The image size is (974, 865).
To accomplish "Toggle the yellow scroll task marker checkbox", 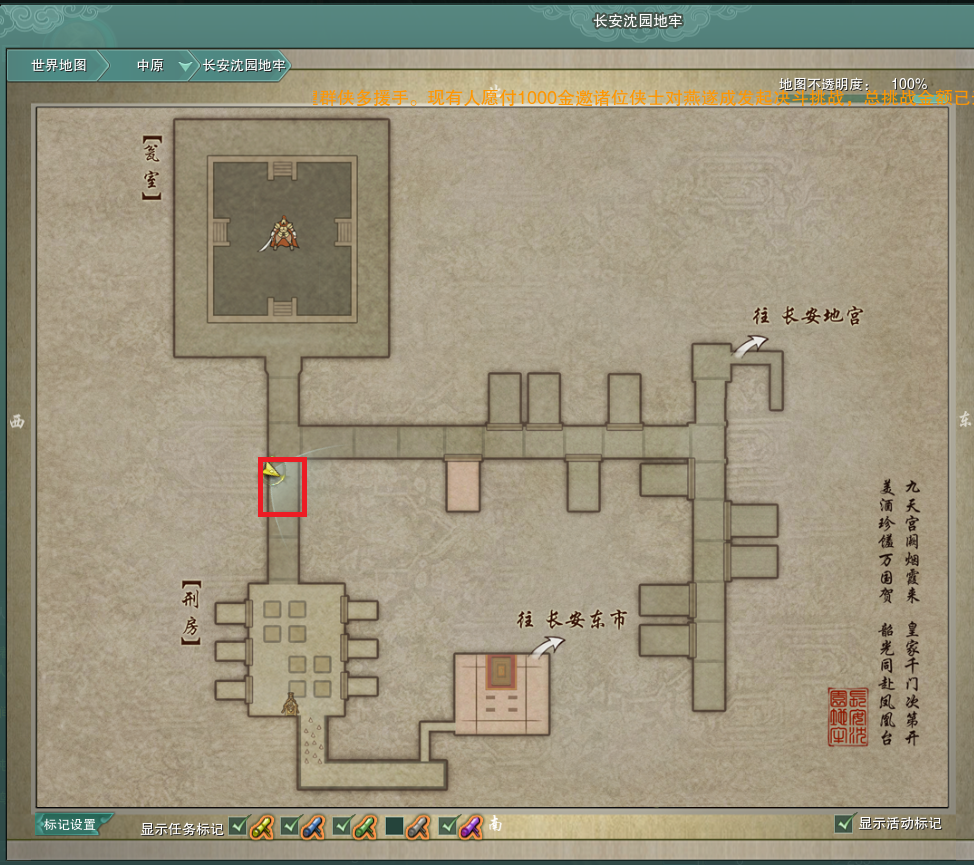I will pos(238,826).
